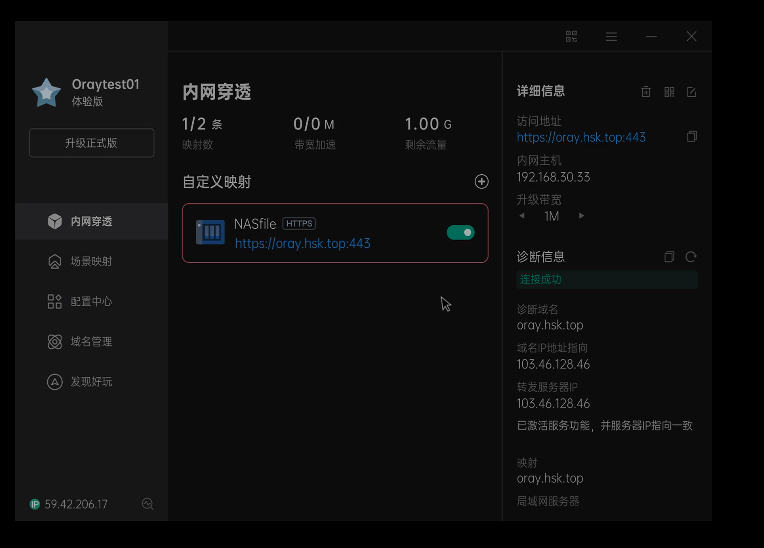
Task: Open 域名管理 in the sidebar
Action: [x=92, y=341]
